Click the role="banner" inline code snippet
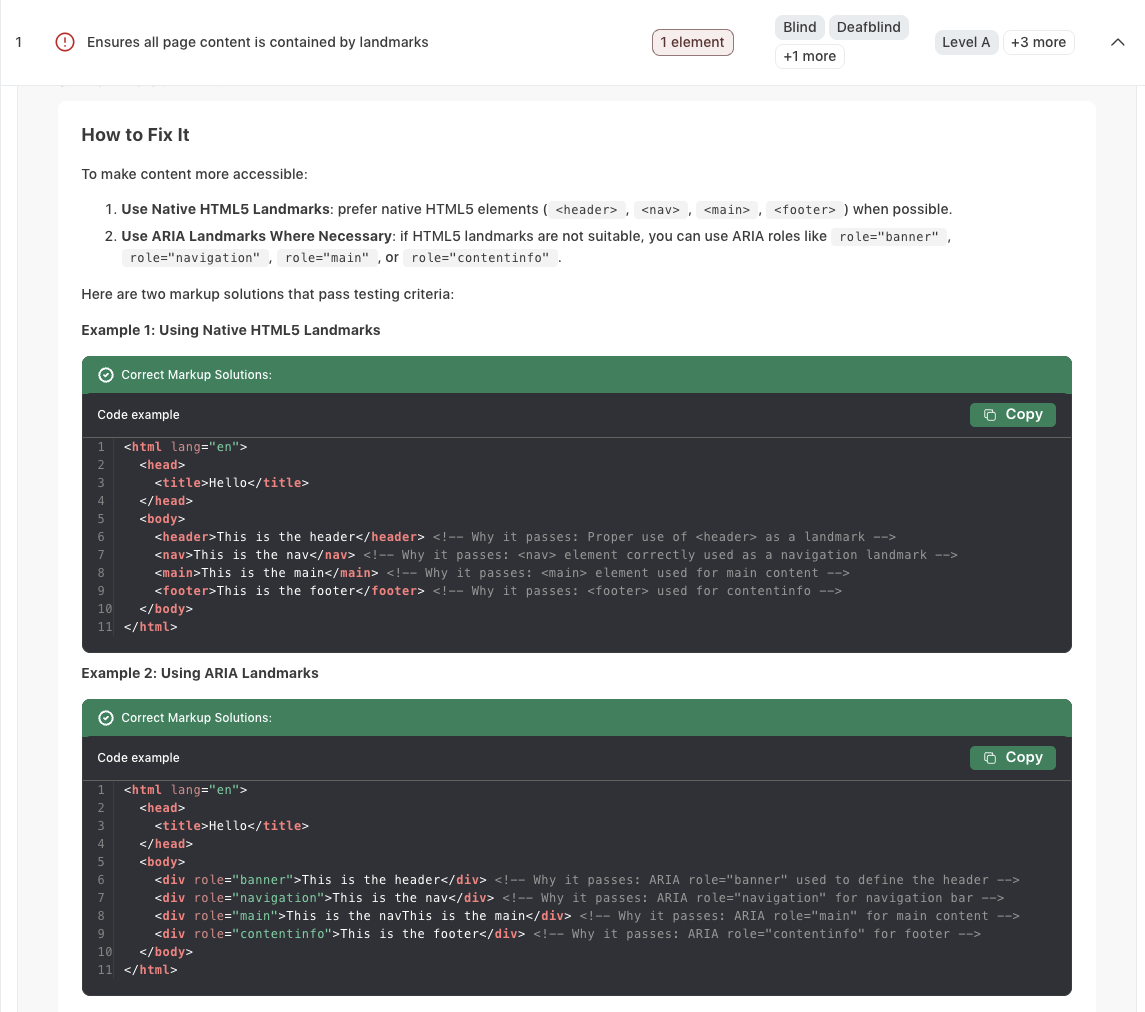Screen dimensions: 1145x1012 888,237
